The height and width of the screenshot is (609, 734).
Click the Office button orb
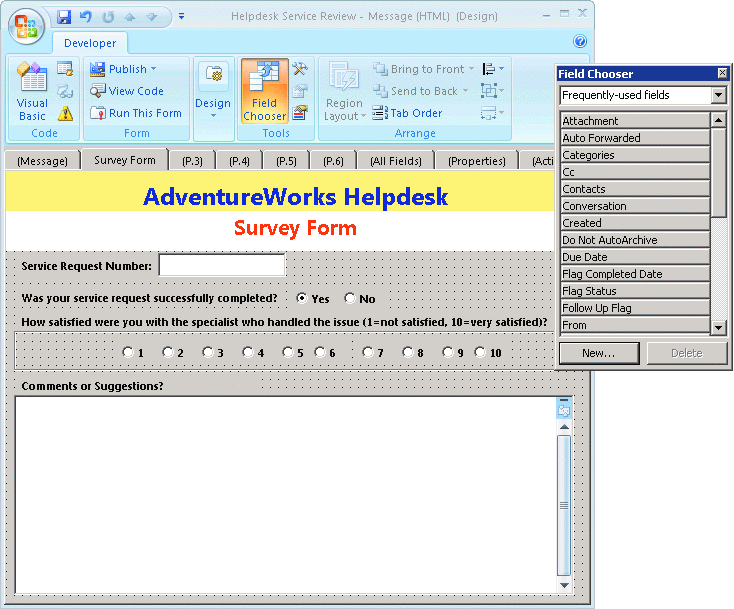coord(26,25)
